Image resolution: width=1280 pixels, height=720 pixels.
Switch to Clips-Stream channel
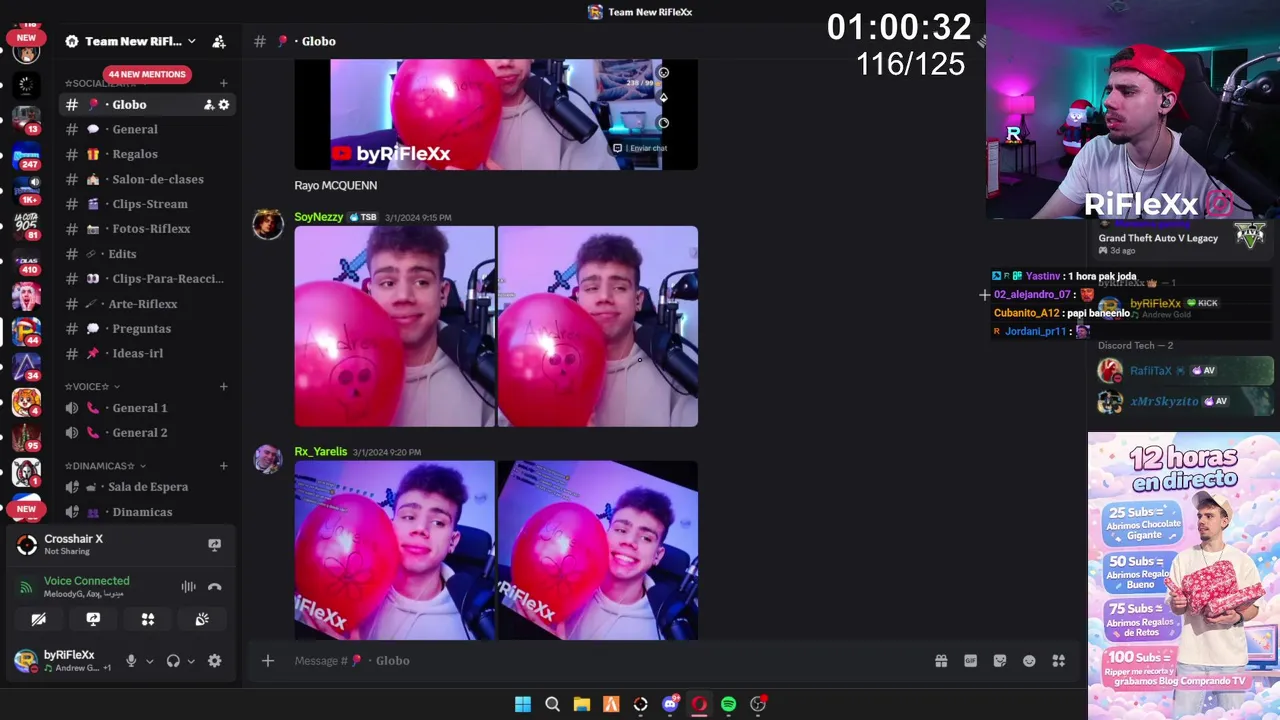click(x=148, y=204)
